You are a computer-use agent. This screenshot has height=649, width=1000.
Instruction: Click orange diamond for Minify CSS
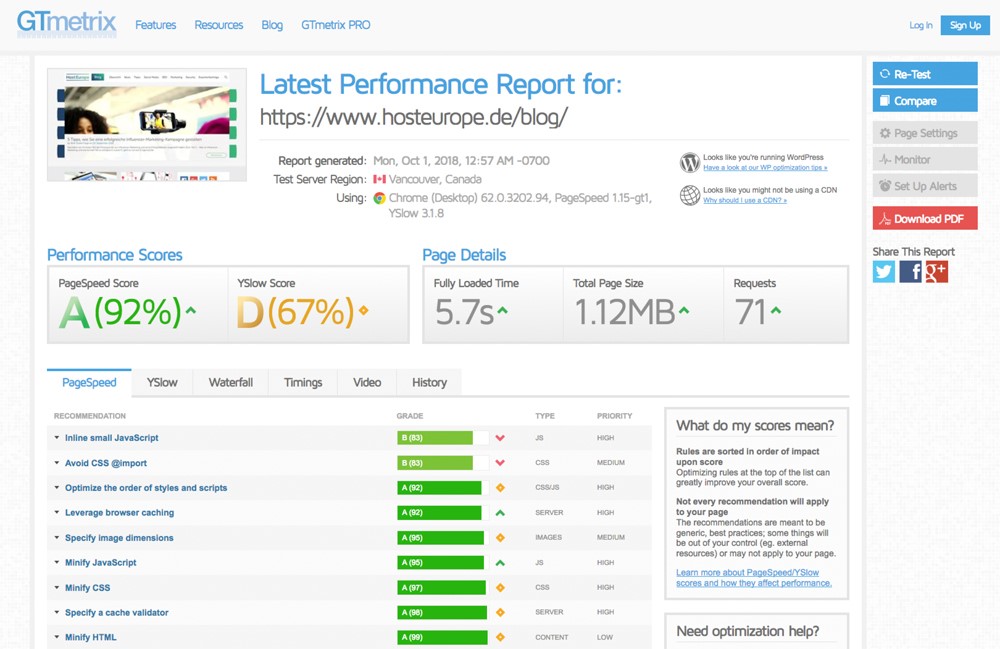[x=500, y=587]
